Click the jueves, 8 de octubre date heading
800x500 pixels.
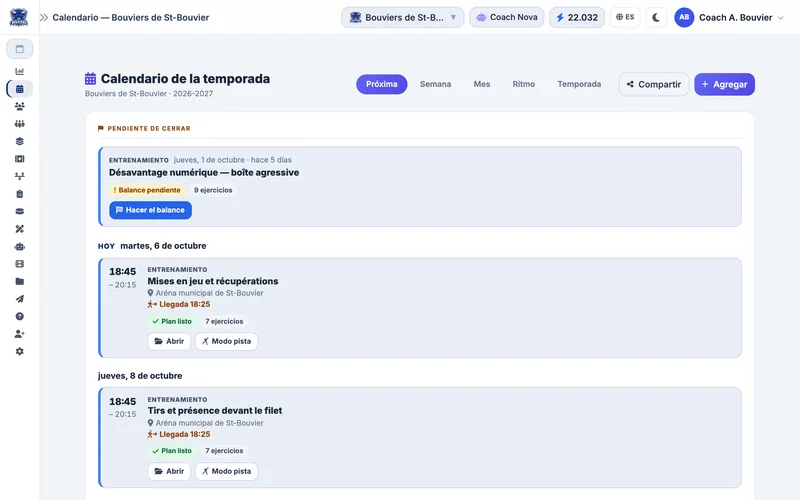140,376
